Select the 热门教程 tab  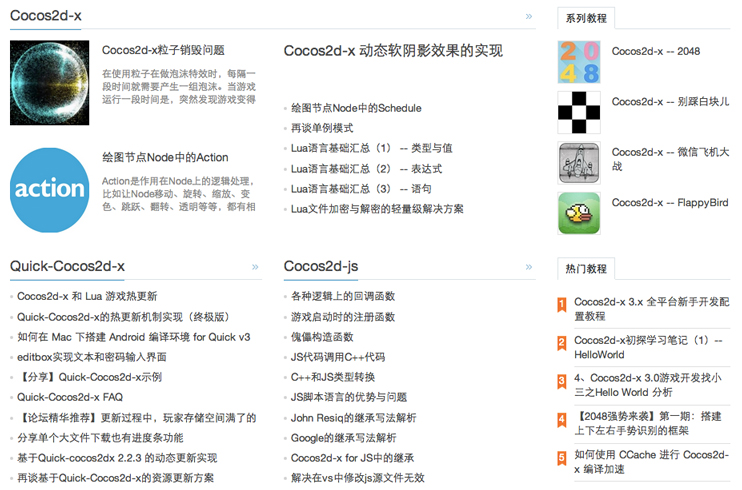coord(586,269)
